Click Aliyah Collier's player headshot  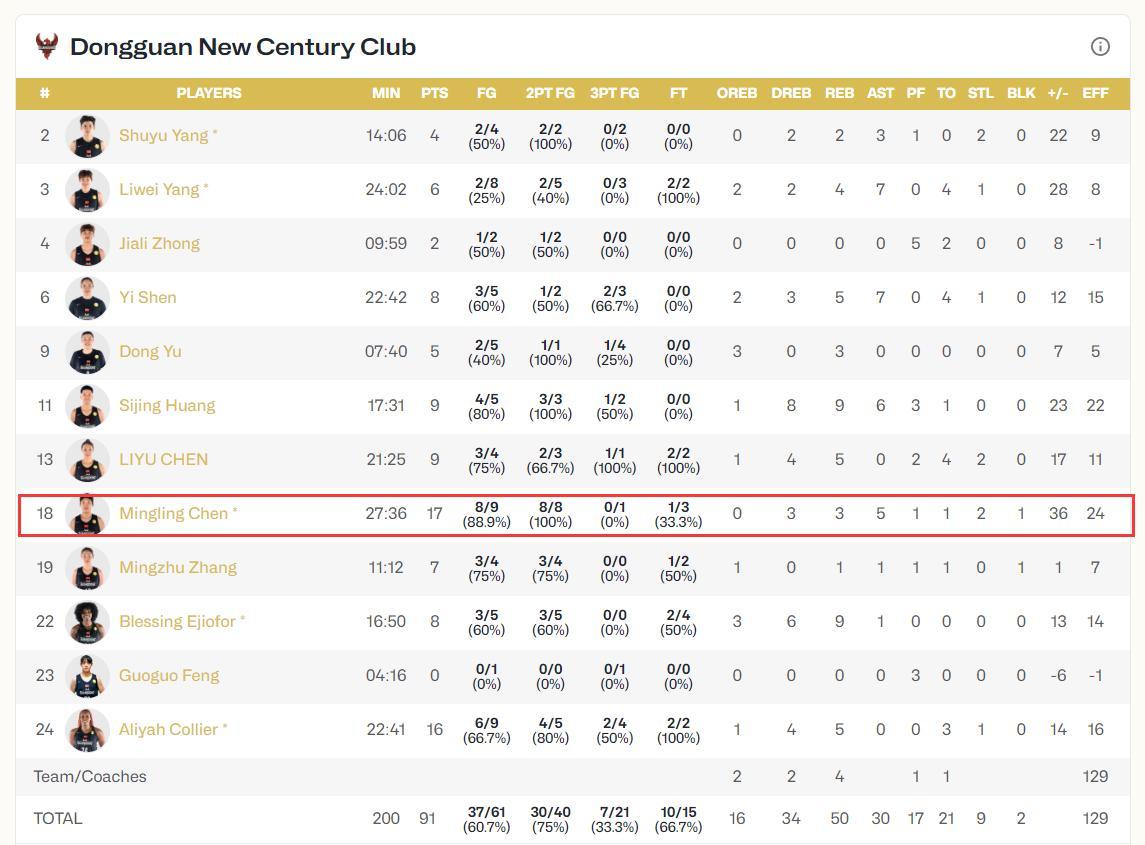(87, 730)
